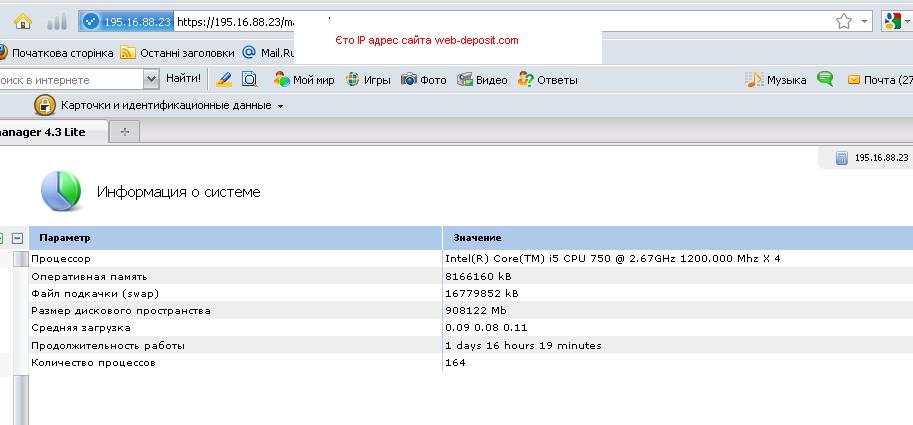Image resolution: width=913 pixels, height=425 pixels.
Task: Click the 908122 Mb disk value
Action: 476,311
